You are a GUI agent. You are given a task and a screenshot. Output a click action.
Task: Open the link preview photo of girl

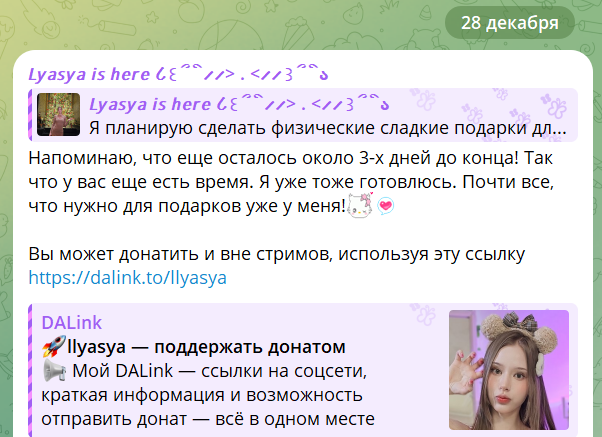coord(509,370)
